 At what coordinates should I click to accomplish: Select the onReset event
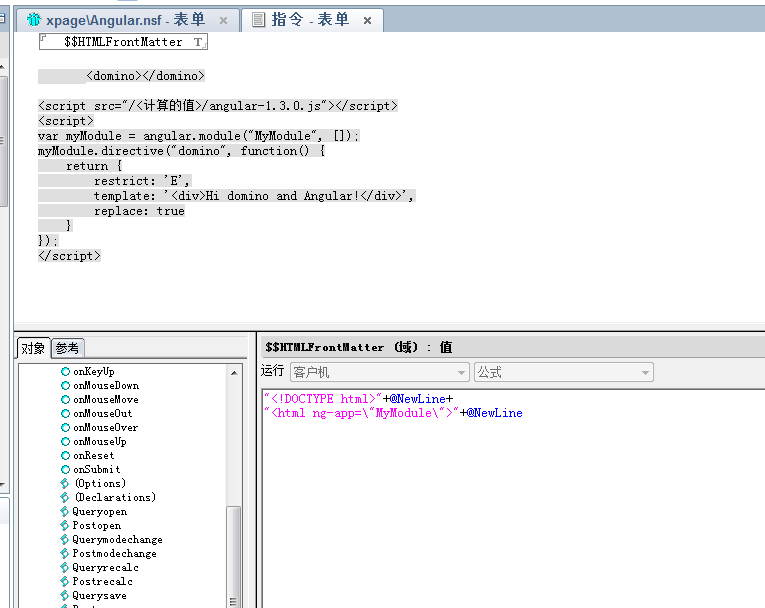(x=94, y=455)
